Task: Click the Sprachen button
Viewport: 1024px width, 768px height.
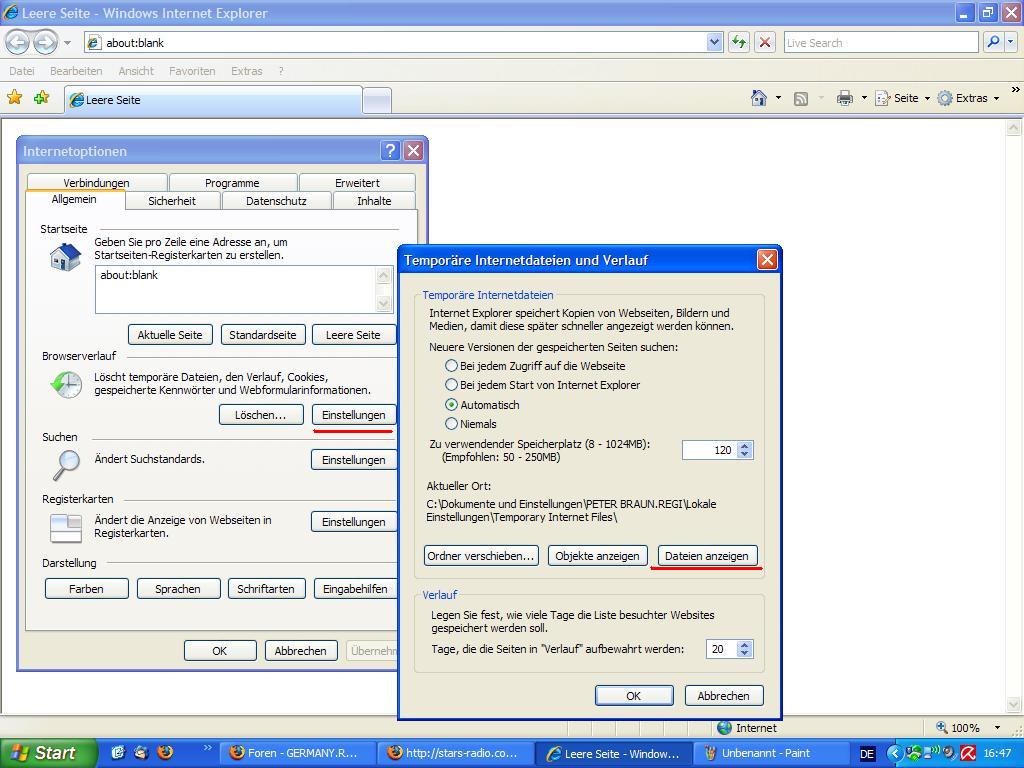Action: click(x=178, y=588)
